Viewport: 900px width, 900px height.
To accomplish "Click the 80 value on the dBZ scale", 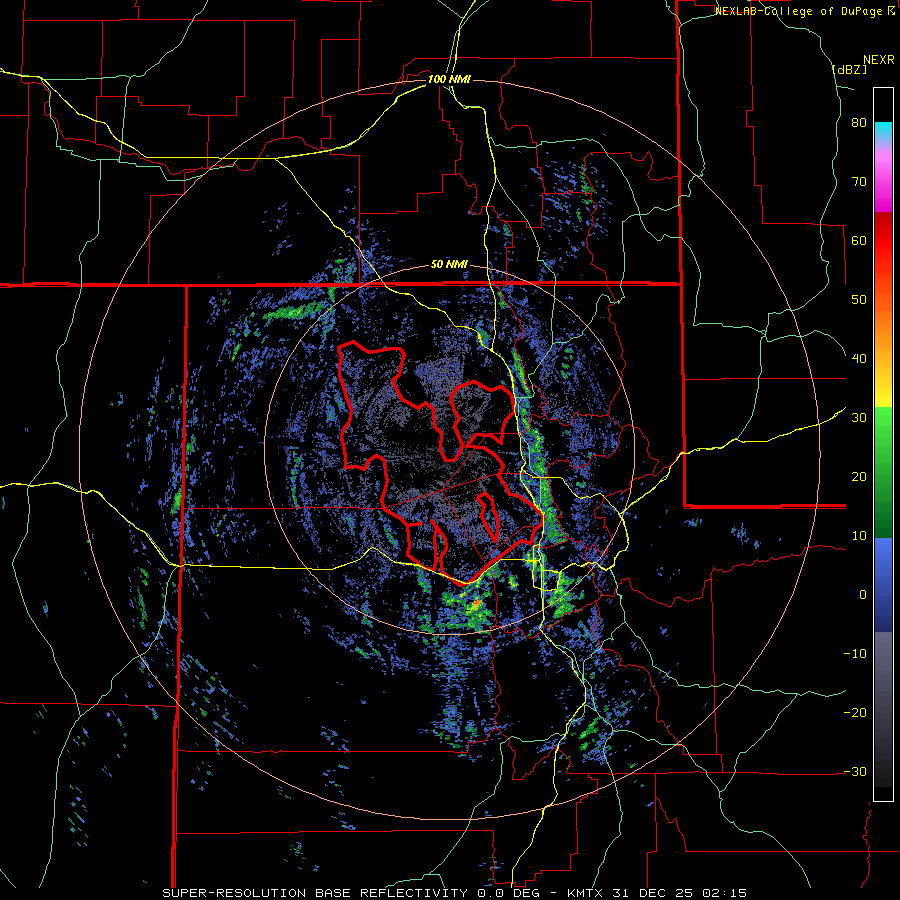I will (859, 123).
